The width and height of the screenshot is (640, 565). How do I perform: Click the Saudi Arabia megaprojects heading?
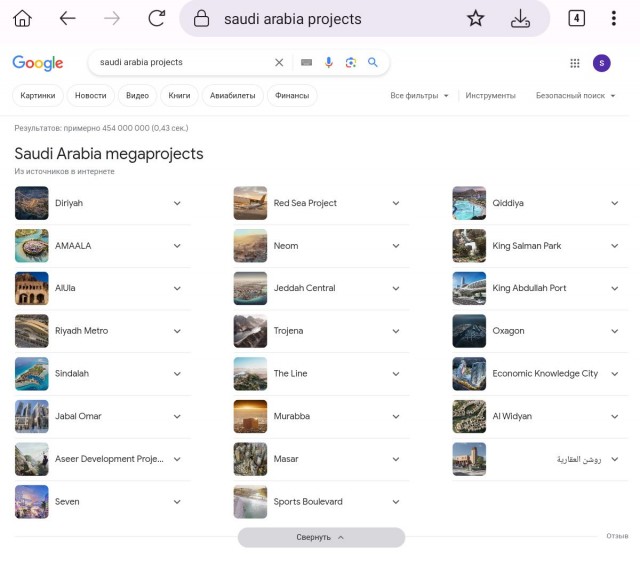[109, 154]
